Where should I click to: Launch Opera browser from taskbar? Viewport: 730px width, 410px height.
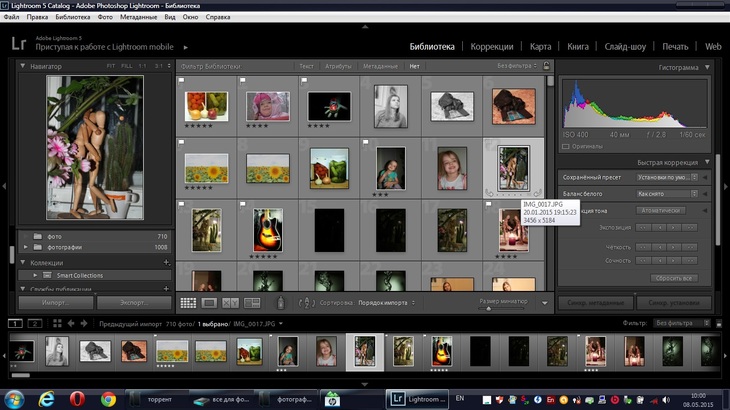[x=77, y=399]
